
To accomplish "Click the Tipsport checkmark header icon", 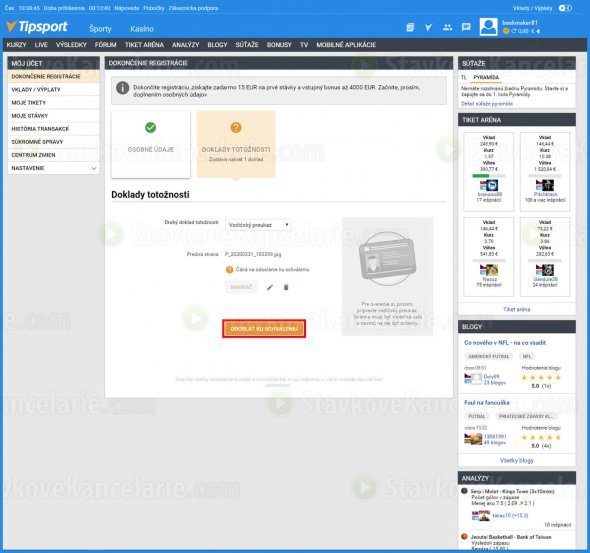I will point(428,27).
